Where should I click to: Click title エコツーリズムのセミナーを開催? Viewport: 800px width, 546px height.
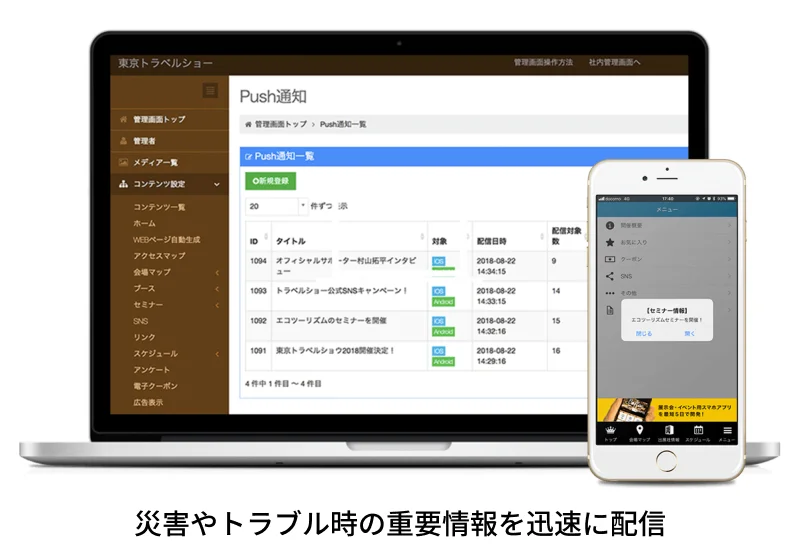pyautogui.click(x=331, y=320)
